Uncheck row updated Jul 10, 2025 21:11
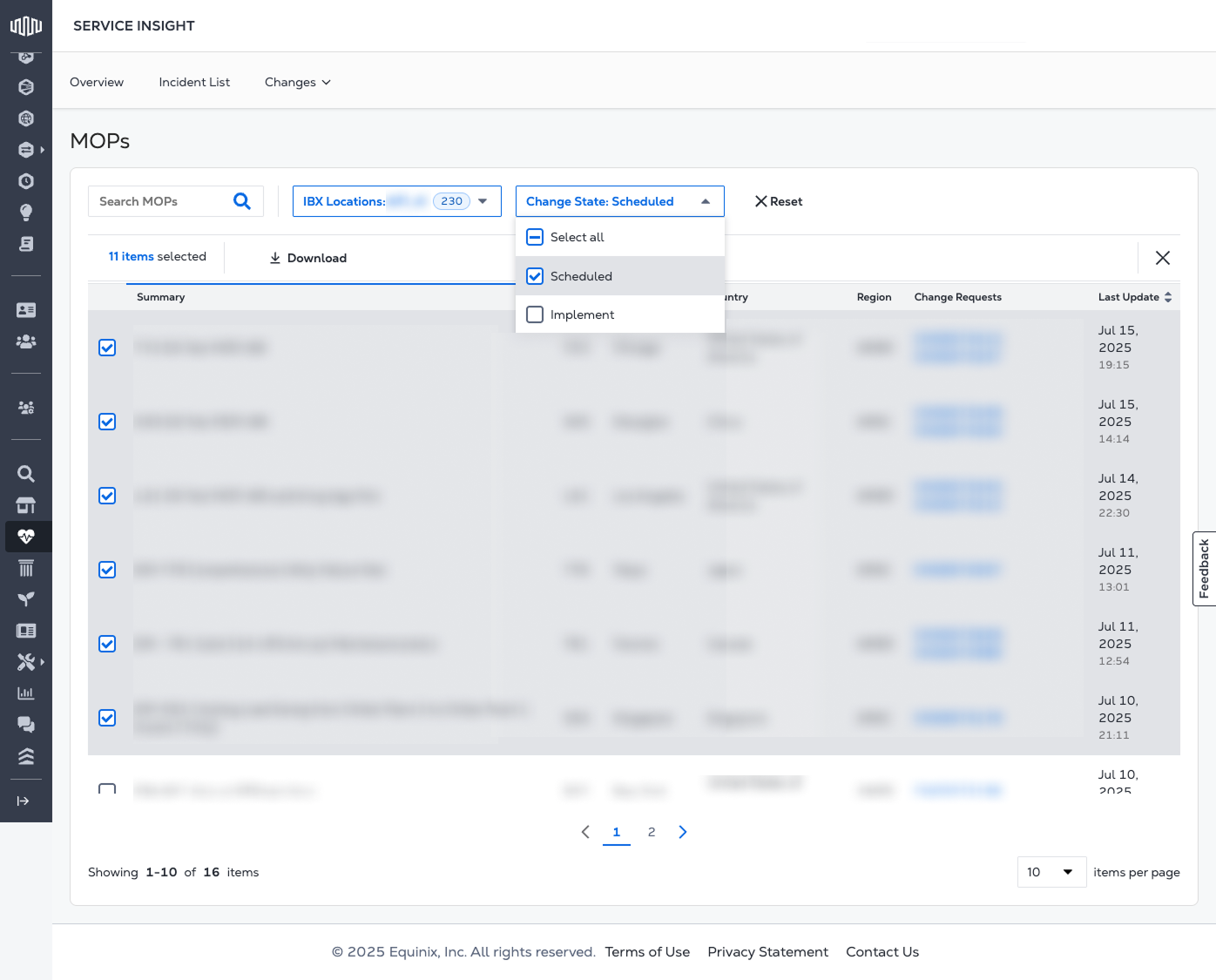This screenshot has height=980, width=1216. click(x=107, y=718)
